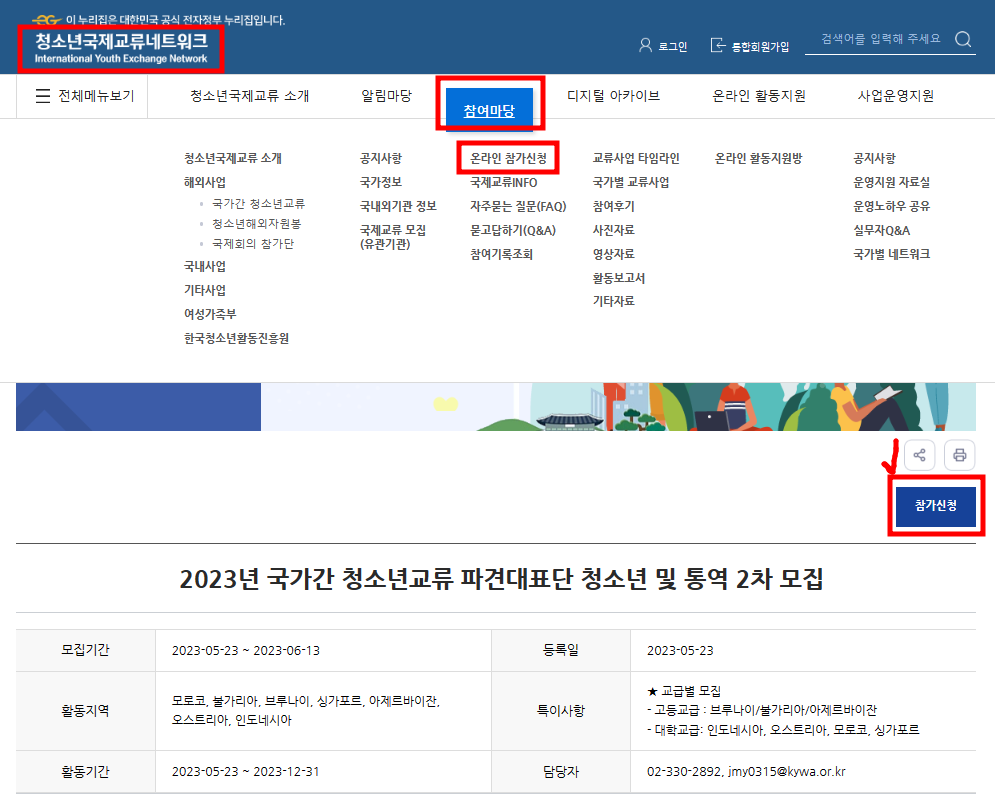
Task: Open 공지사항 under 알림마당
Action: (x=381, y=158)
